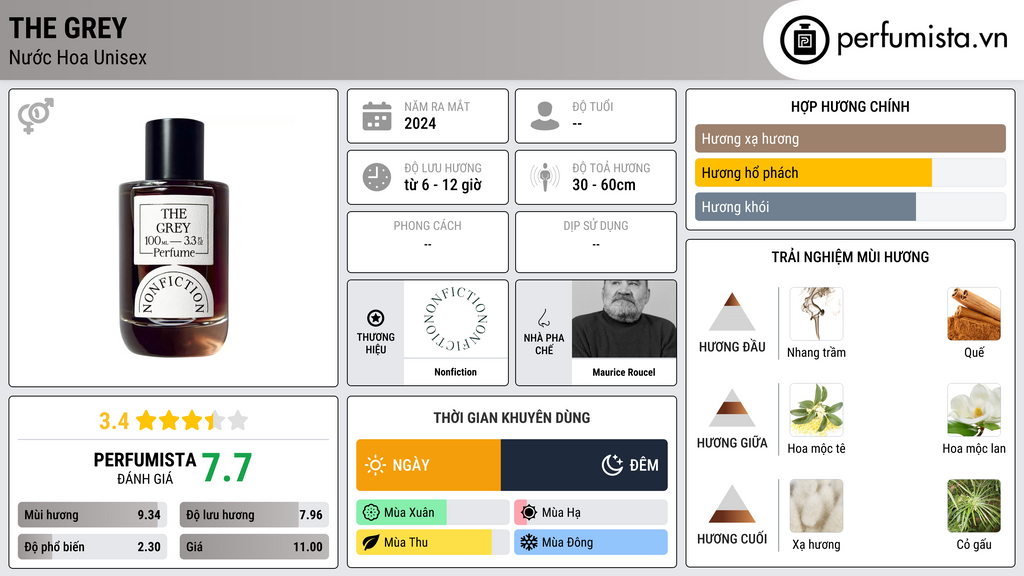Click the Trải nghiệm mùi hương heading
Image resolution: width=1024 pixels, height=576 pixels.
[850, 257]
